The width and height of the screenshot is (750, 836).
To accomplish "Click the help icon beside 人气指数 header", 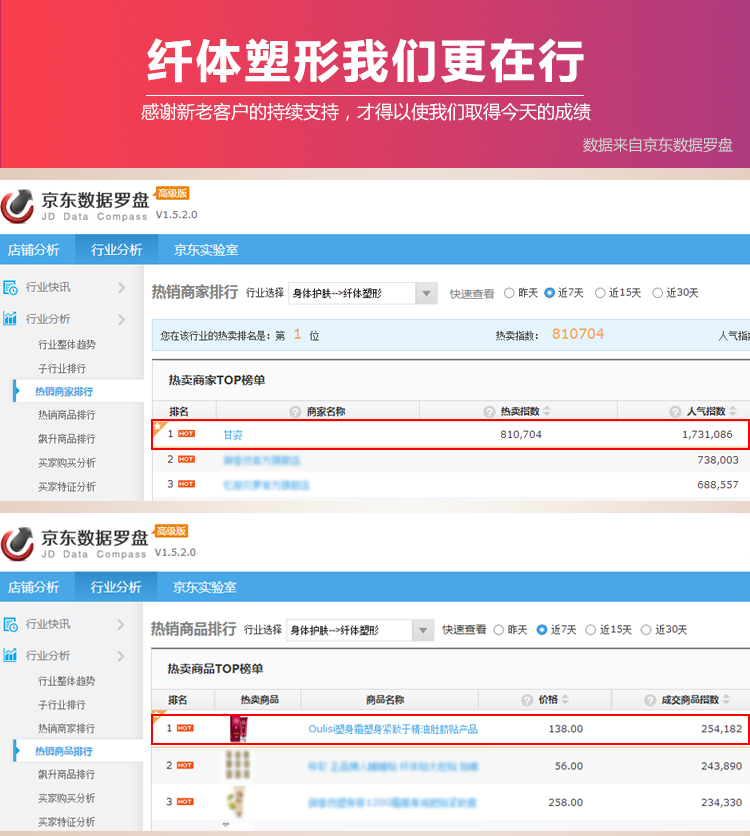I will [x=675, y=412].
